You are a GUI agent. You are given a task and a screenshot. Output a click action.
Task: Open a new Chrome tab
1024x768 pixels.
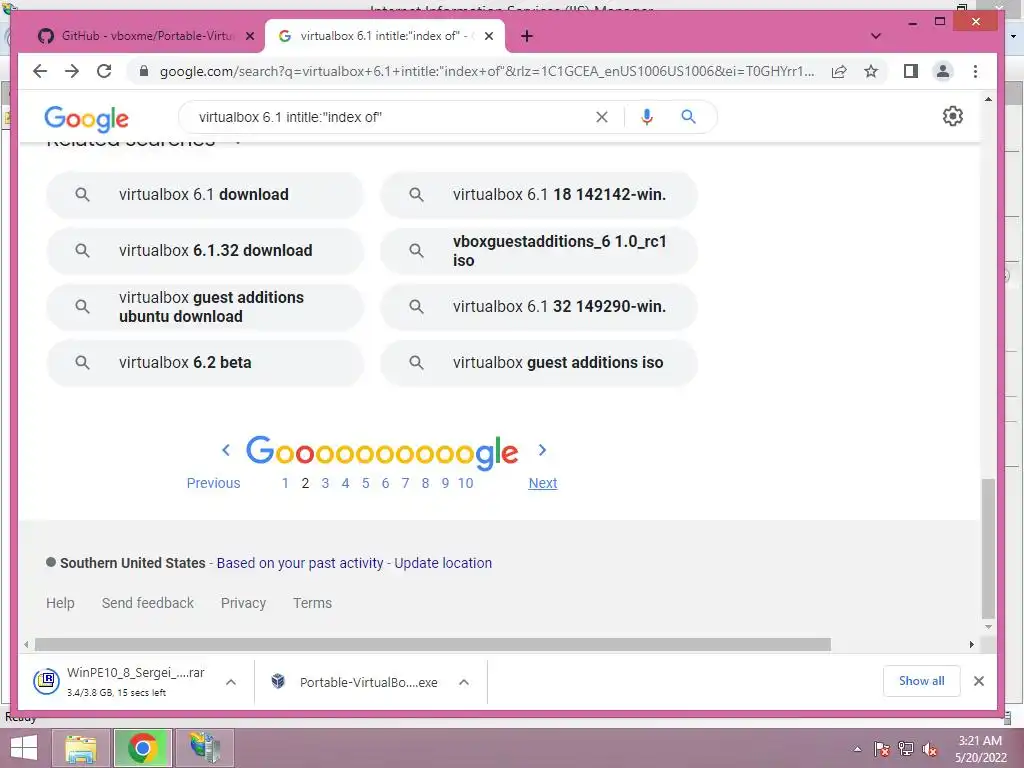click(527, 36)
